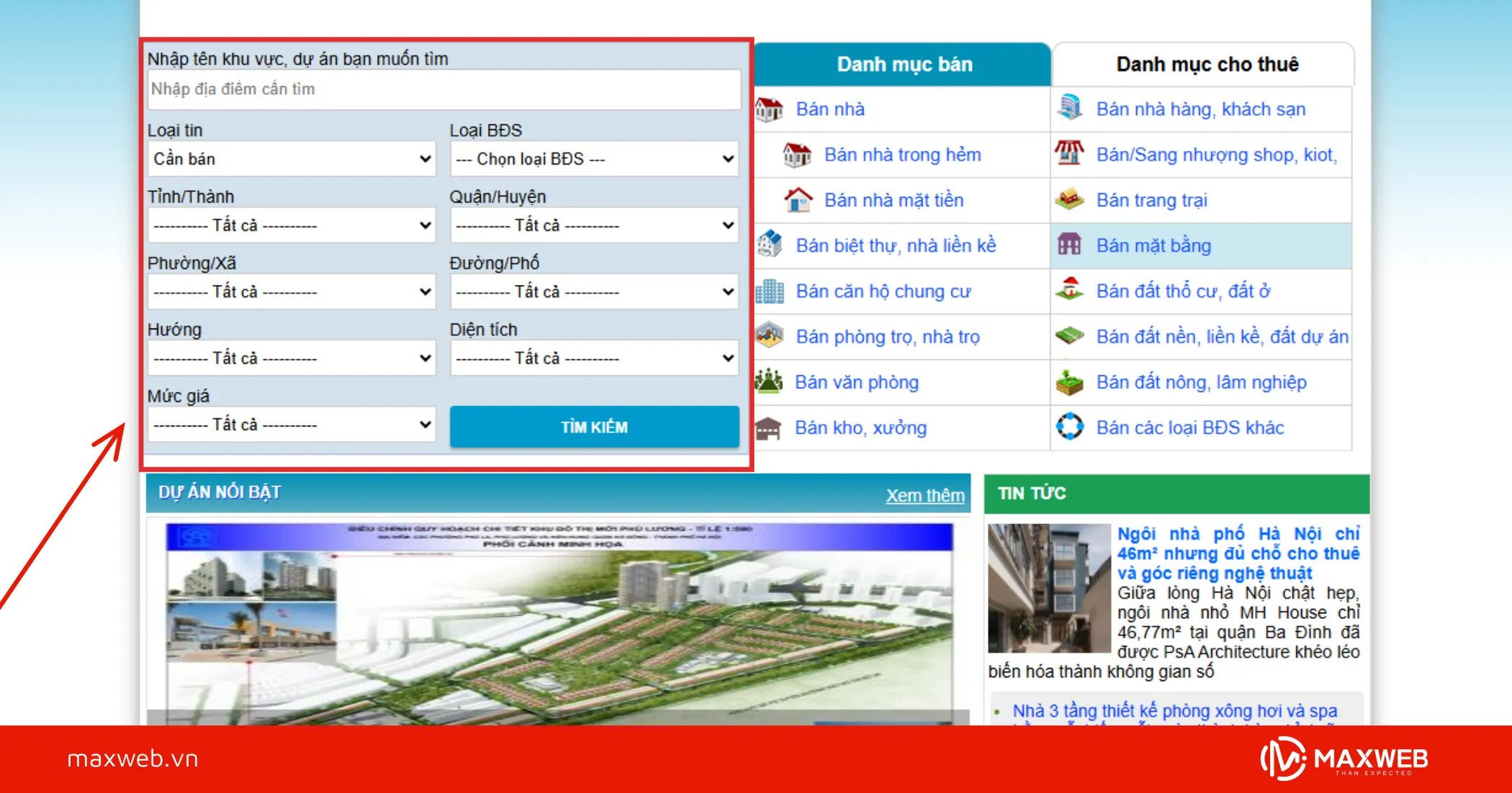Click the Nhập địa điểm cần tìm input field
Image resolution: width=1512 pixels, height=793 pixels.
444,89
